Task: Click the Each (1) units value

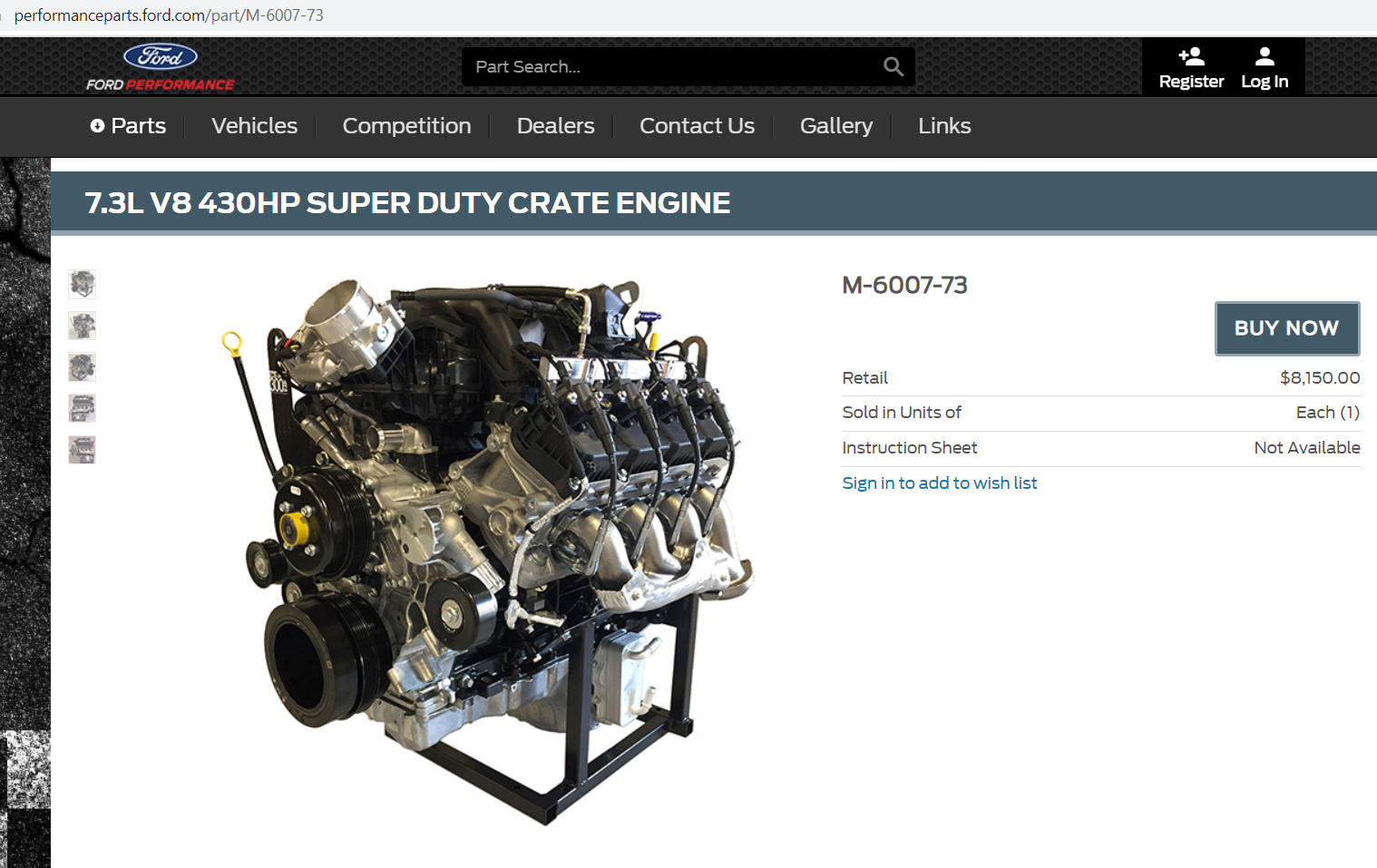Action: [x=1328, y=413]
